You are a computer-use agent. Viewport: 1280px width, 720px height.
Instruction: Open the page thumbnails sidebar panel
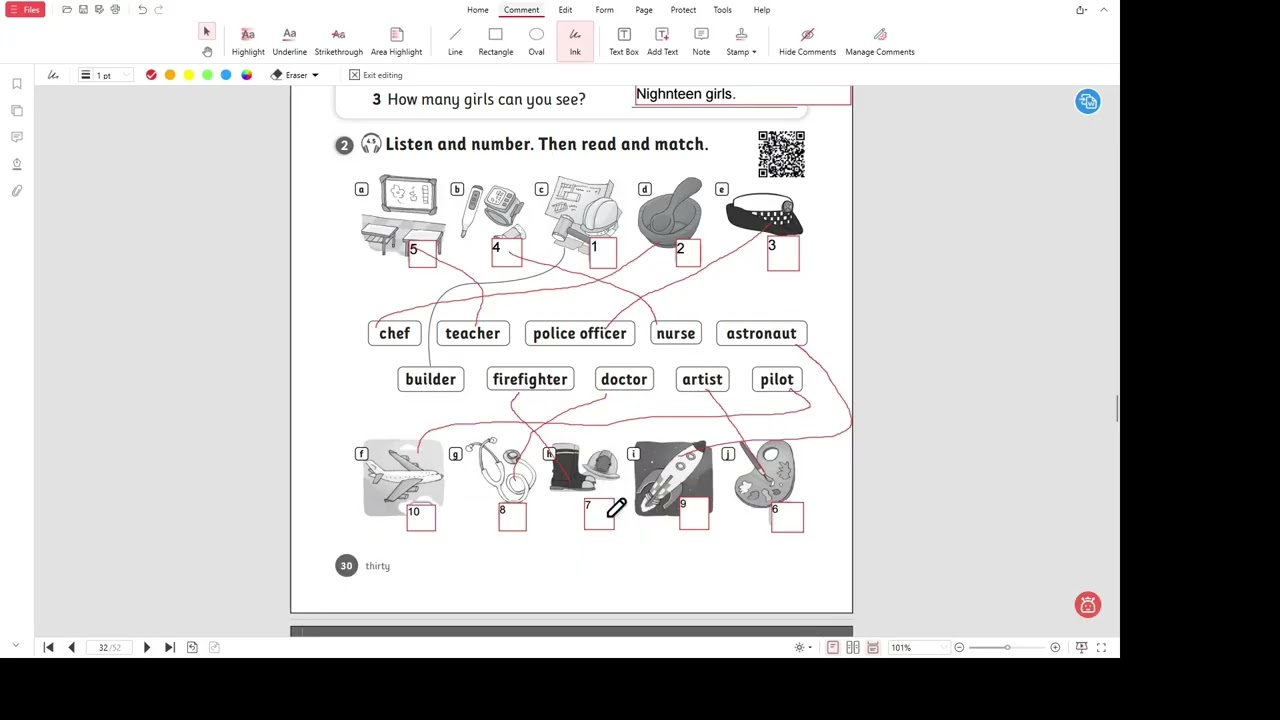coord(17,110)
